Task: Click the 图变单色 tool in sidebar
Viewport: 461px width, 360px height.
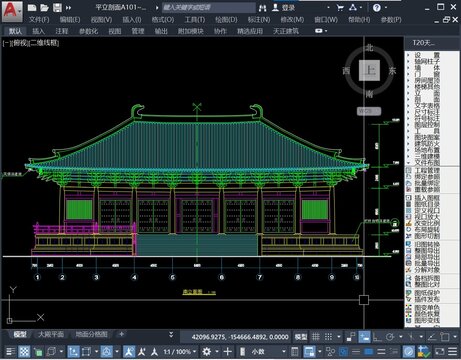Action: tap(423, 308)
